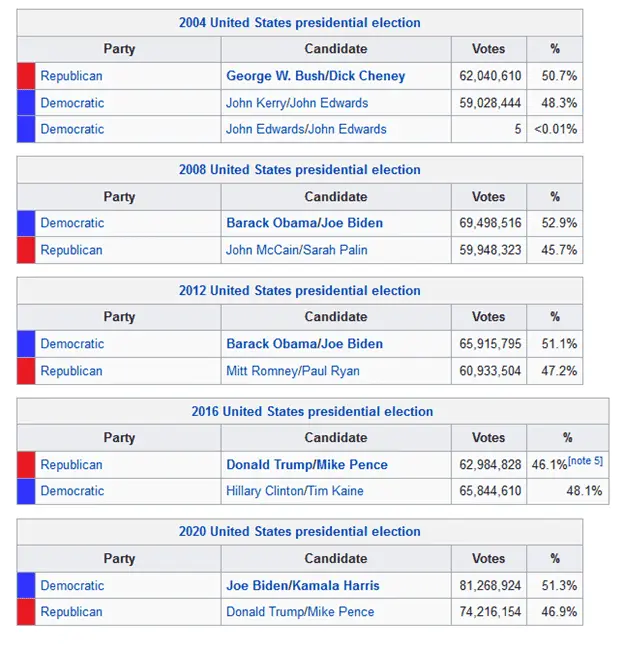Click the Republican party link in the 2012 table
624x651 pixels.
coord(71,371)
